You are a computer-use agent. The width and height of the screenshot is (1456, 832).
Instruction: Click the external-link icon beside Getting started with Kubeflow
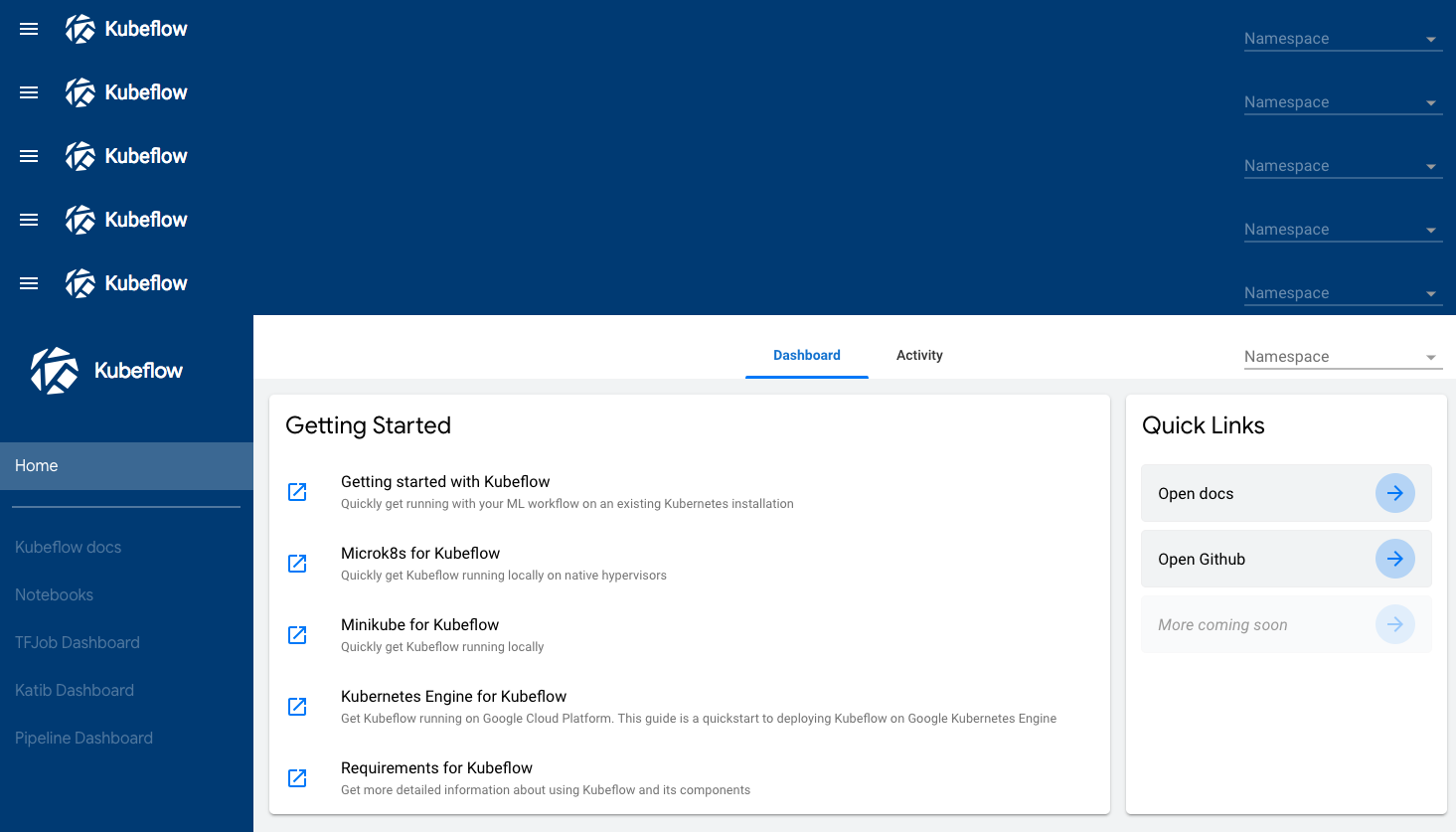[297, 491]
